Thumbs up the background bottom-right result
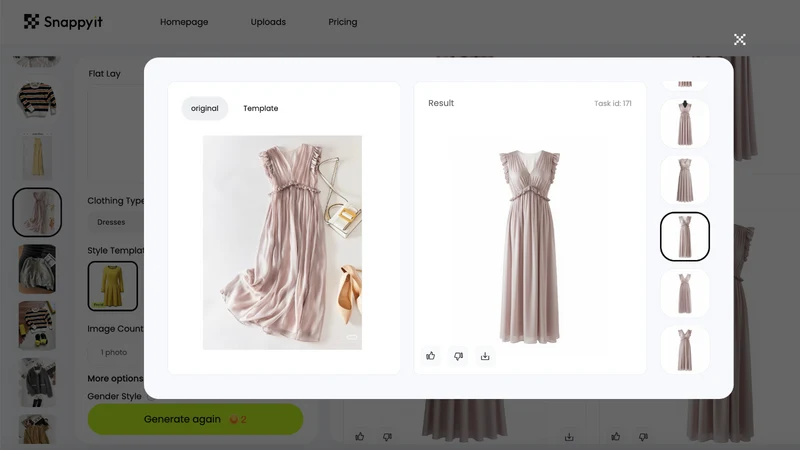This screenshot has height=450, width=800. 616,437
